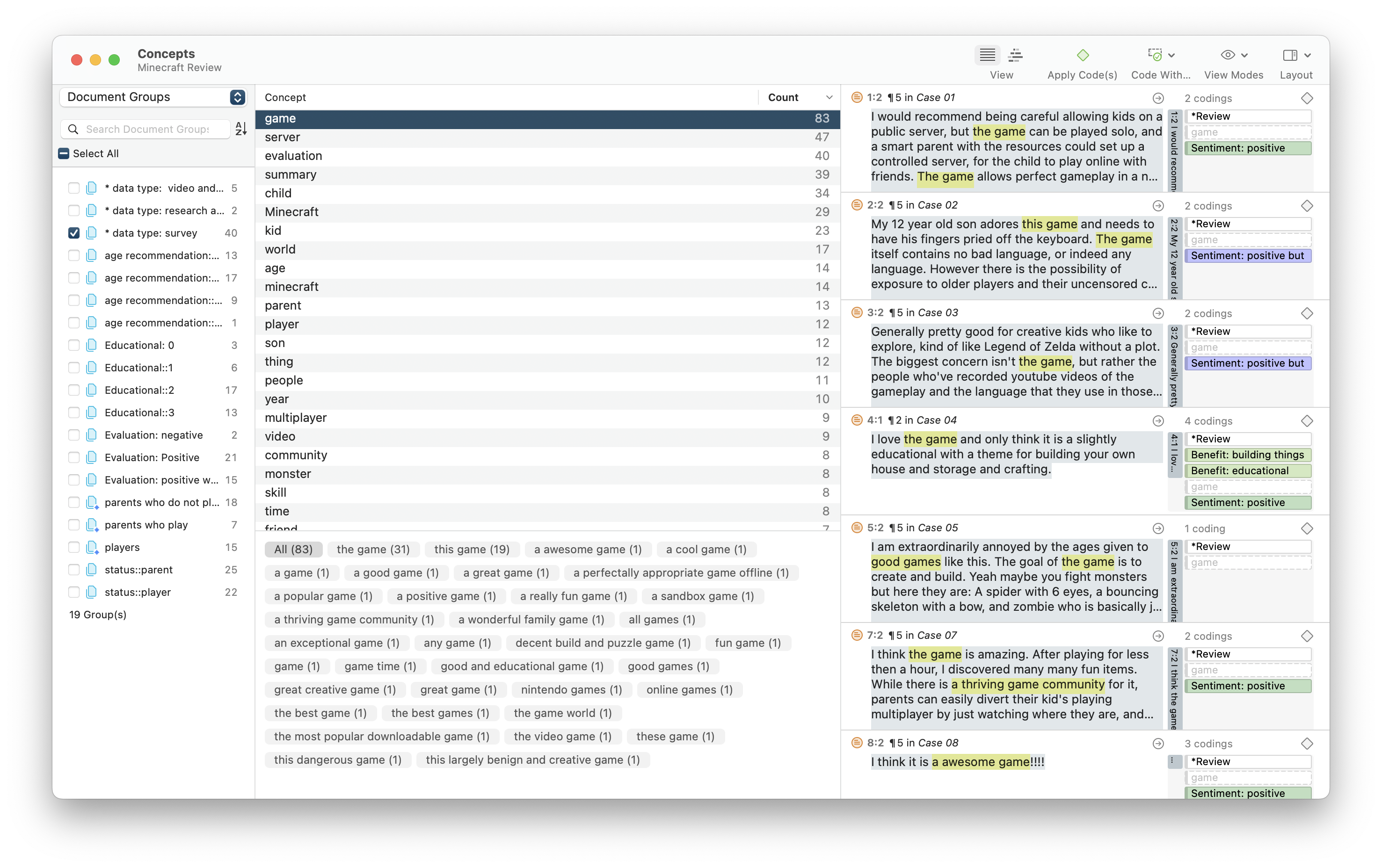Click the green Sentiment: positive code tag
Image resolution: width=1382 pixels, height=868 pixels.
point(1248,148)
